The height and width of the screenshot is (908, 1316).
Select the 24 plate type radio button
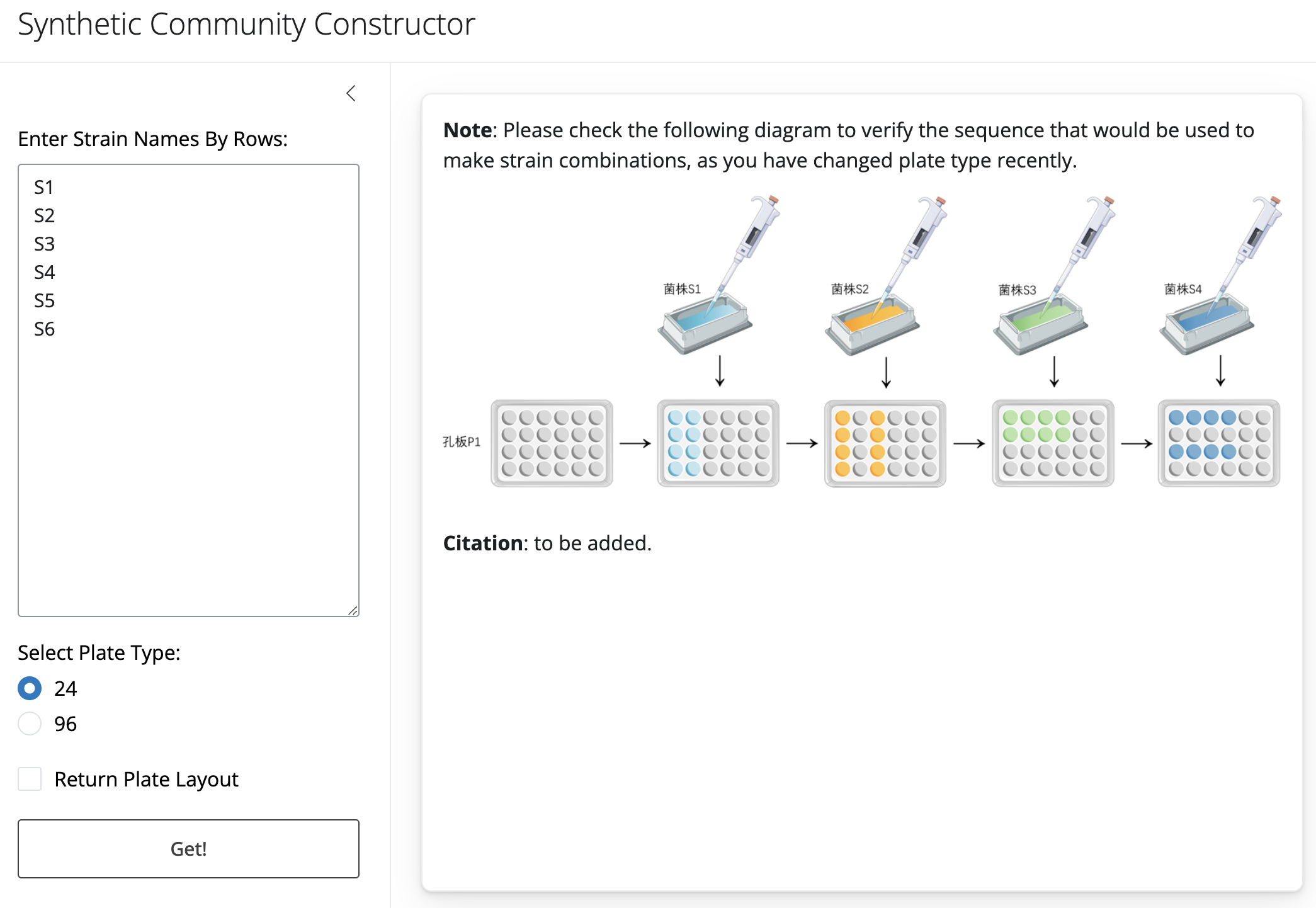[30, 688]
